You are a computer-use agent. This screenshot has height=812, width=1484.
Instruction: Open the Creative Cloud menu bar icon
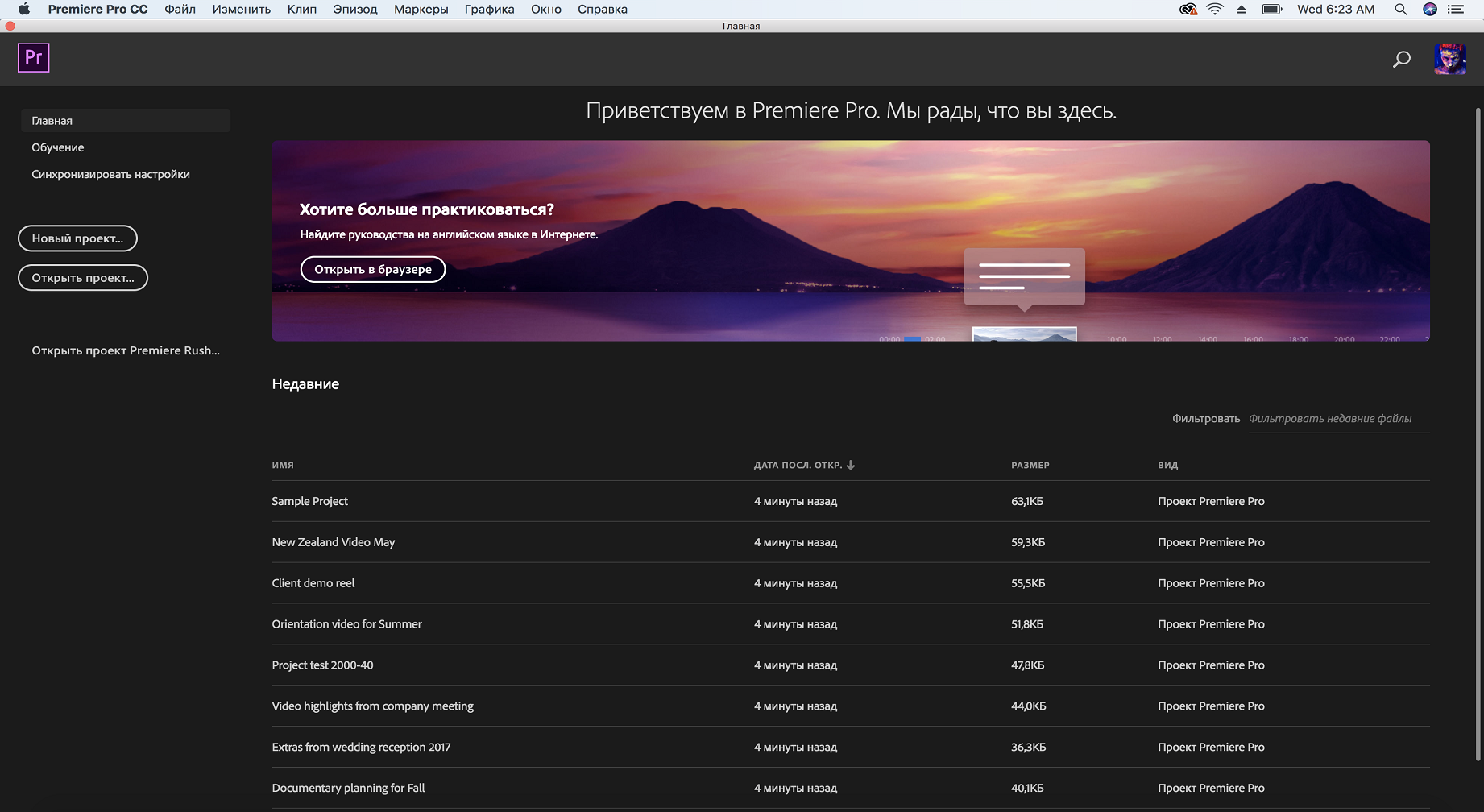(1188, 9)
